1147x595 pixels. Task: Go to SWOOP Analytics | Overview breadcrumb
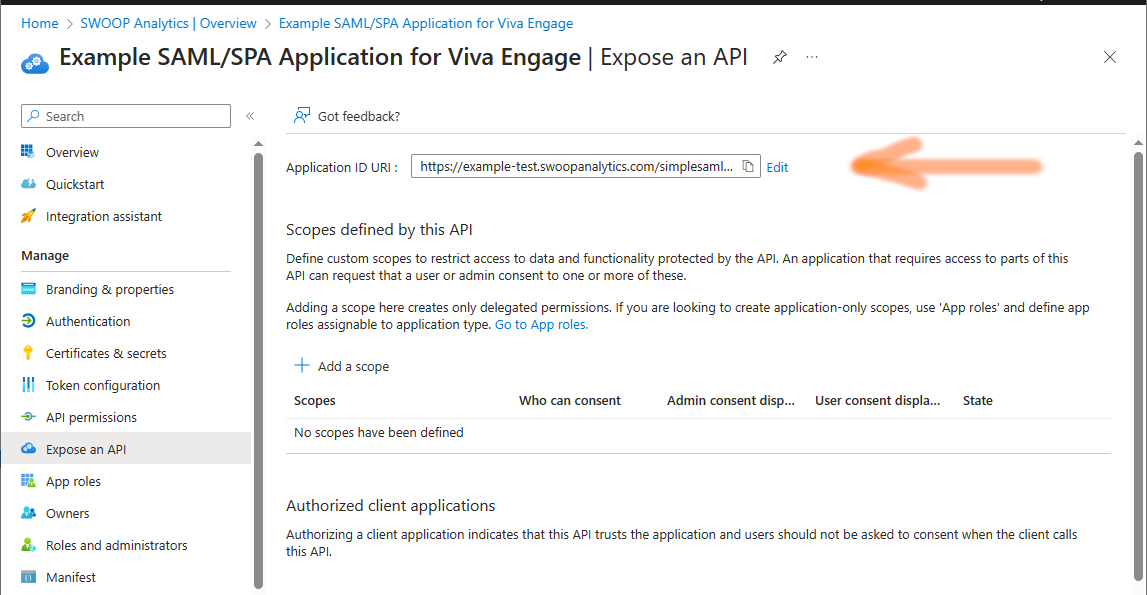[x=168, y=23]
